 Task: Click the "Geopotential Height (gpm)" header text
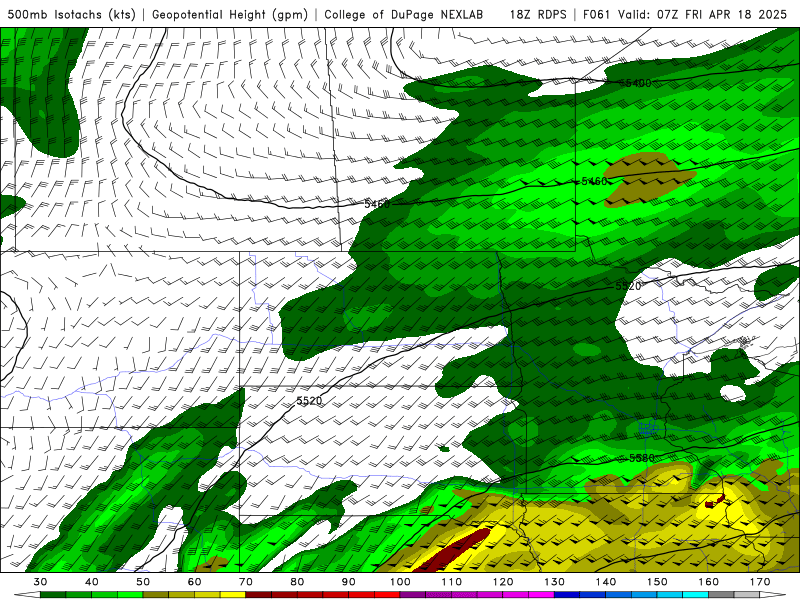[230, 15]
